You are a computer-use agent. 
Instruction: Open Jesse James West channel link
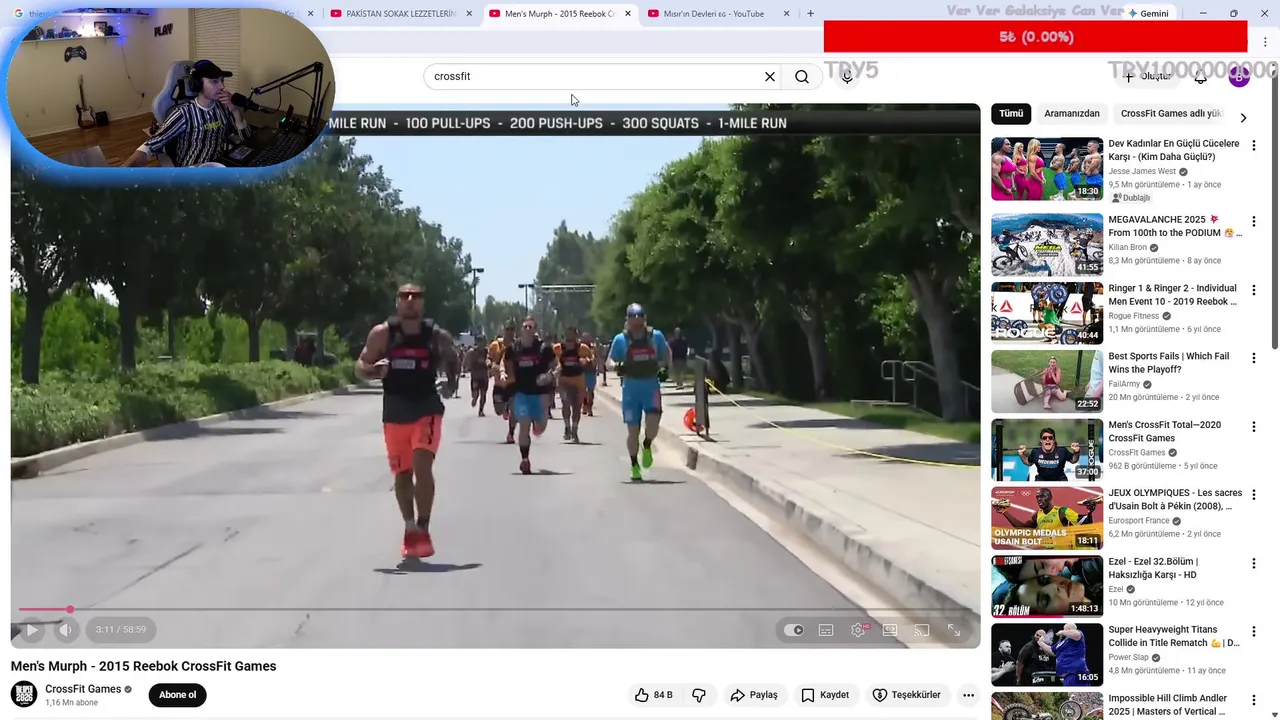click(1142, 172)
